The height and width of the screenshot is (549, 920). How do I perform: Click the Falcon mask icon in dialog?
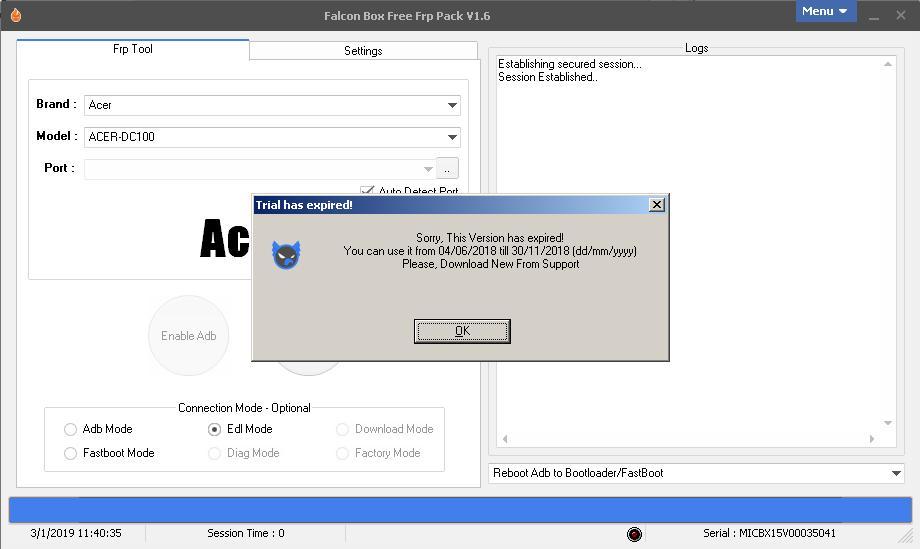[286, 255]
